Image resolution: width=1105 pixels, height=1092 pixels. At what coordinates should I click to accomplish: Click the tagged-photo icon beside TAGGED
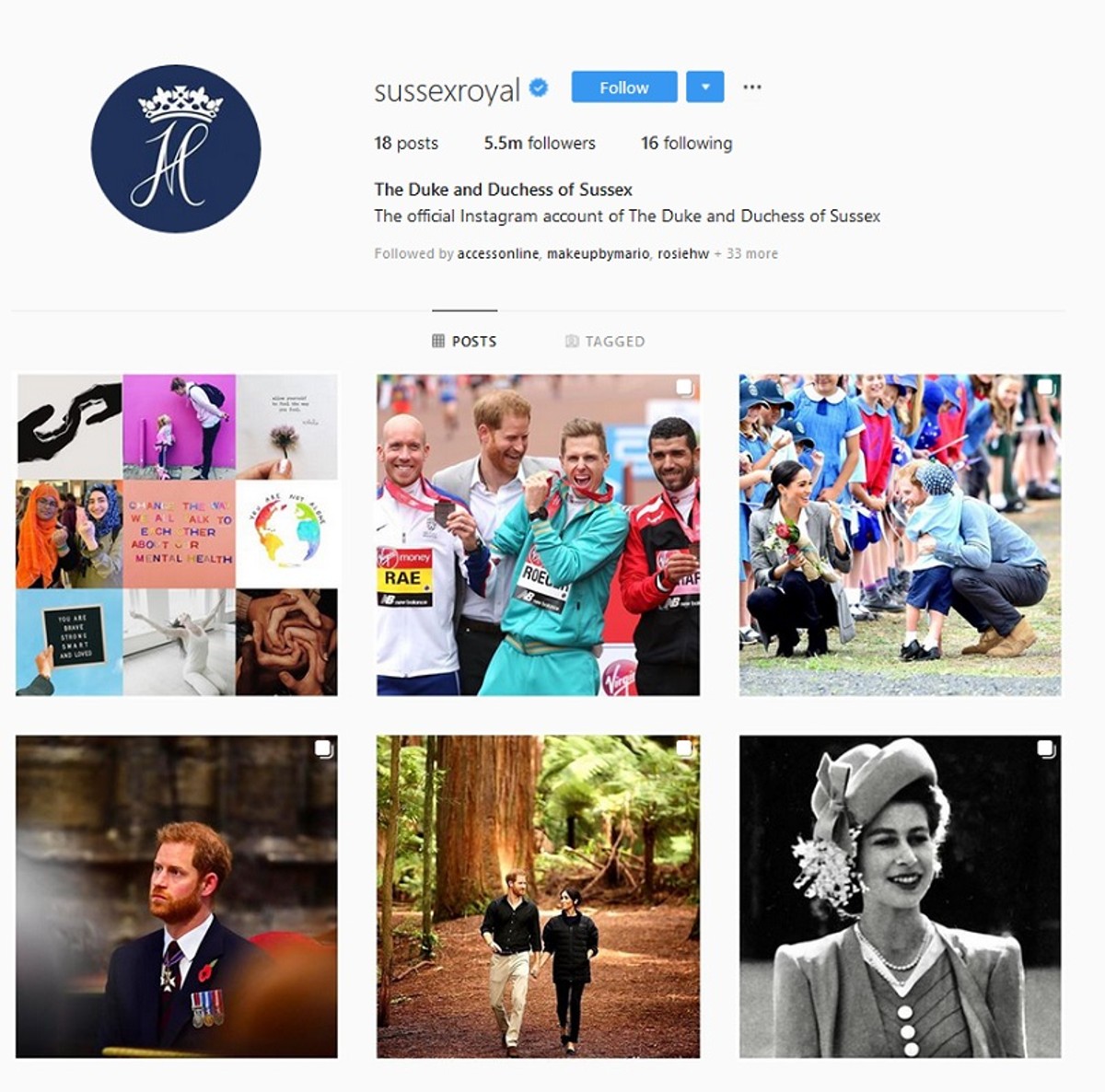(x=572, y=341)
